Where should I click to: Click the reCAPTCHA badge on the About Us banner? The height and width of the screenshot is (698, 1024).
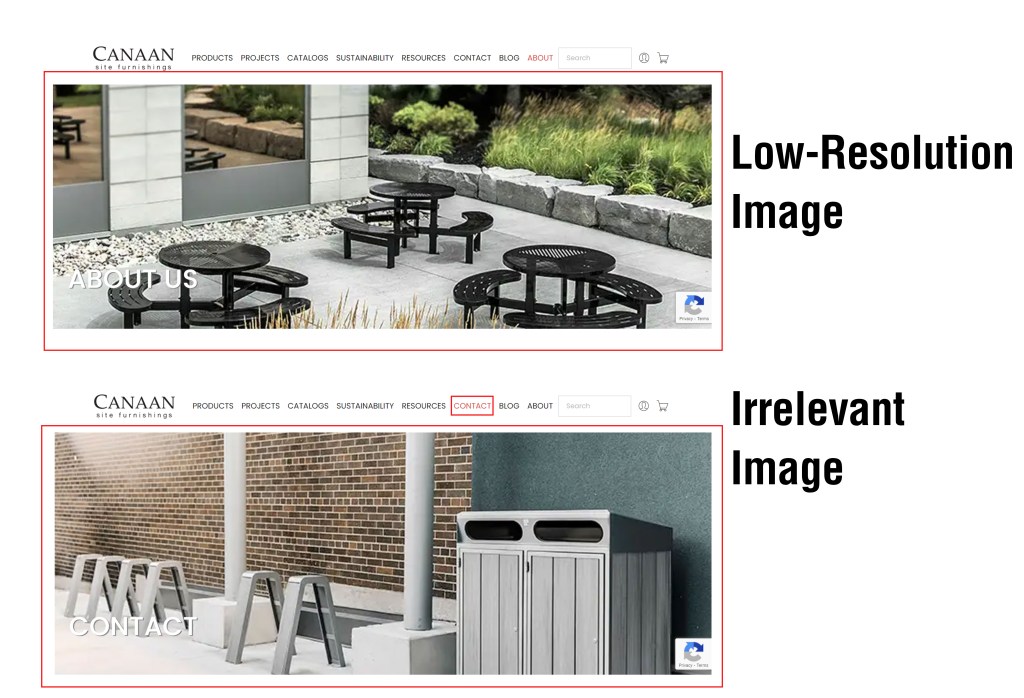pos(693,307)
